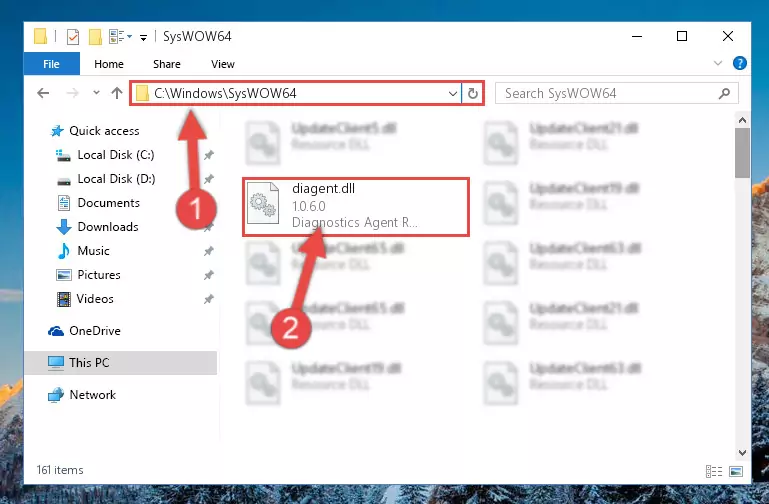Click the pin icon next to Pictures
This screenshot has width=769, height=504.
(208, 275)
